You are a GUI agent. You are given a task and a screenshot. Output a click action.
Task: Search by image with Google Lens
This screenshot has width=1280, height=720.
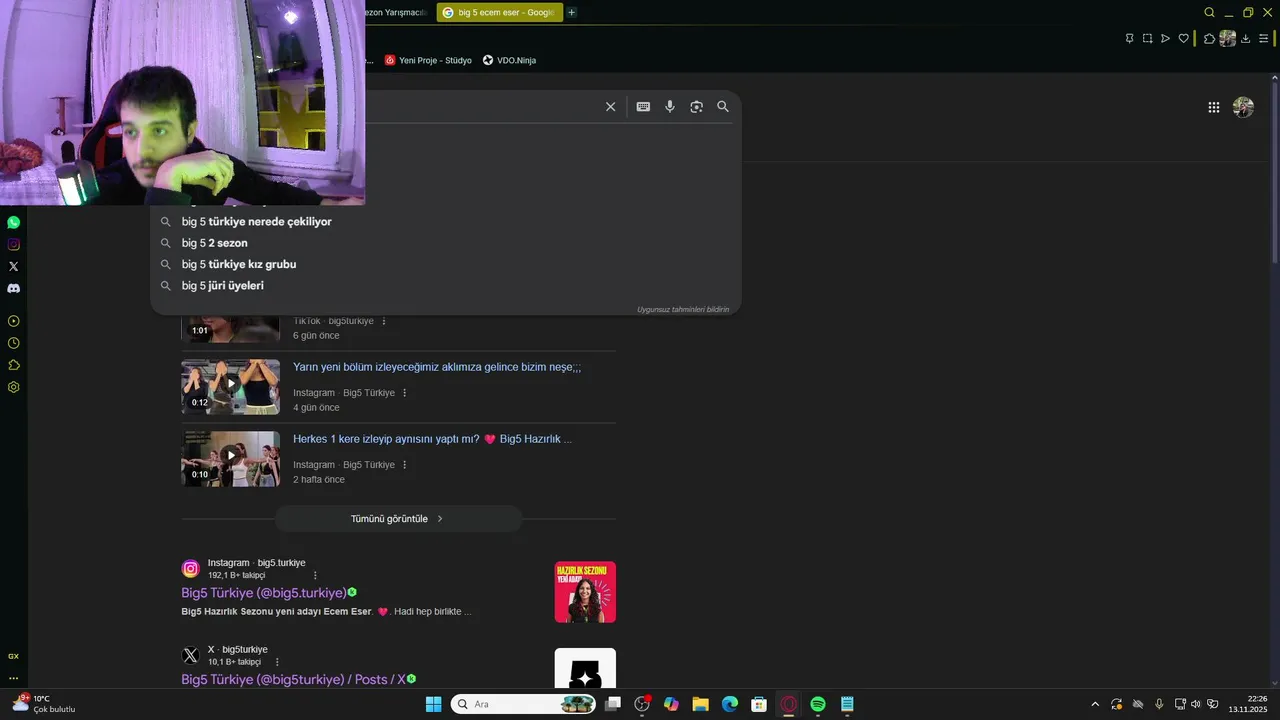[696, 107]
